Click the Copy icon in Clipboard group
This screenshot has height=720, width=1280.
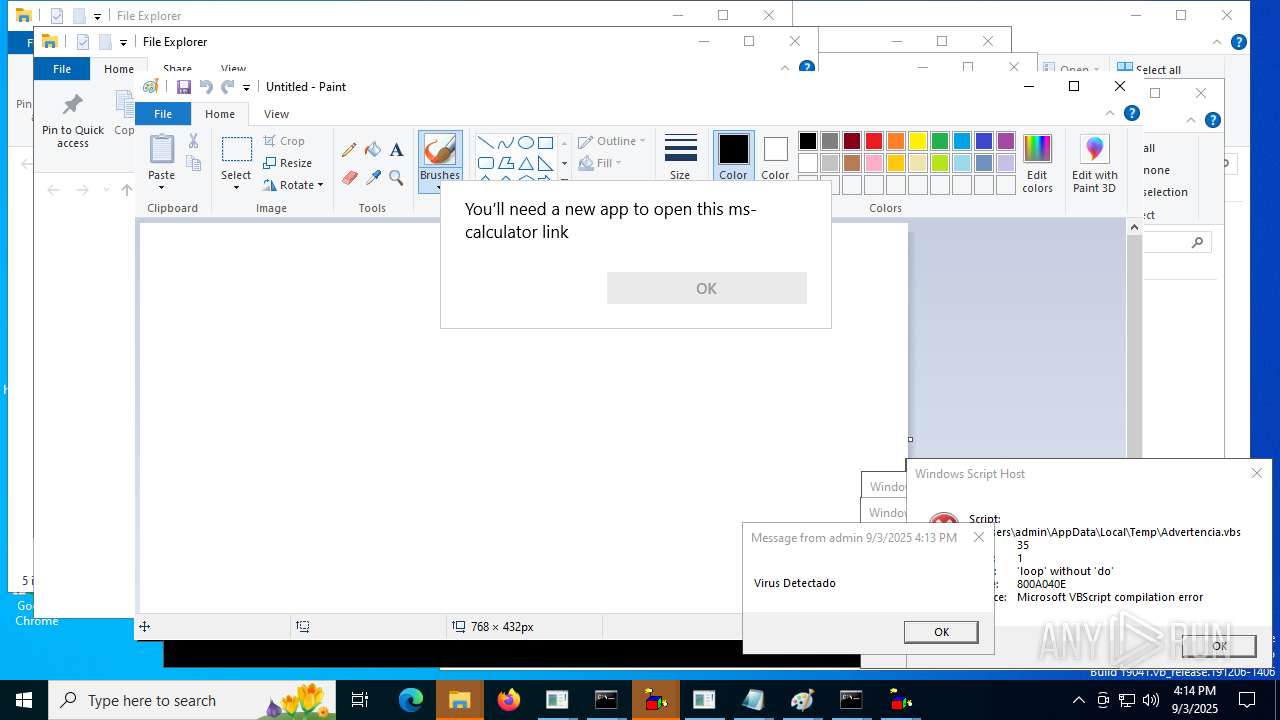click(x=194, y=163)
